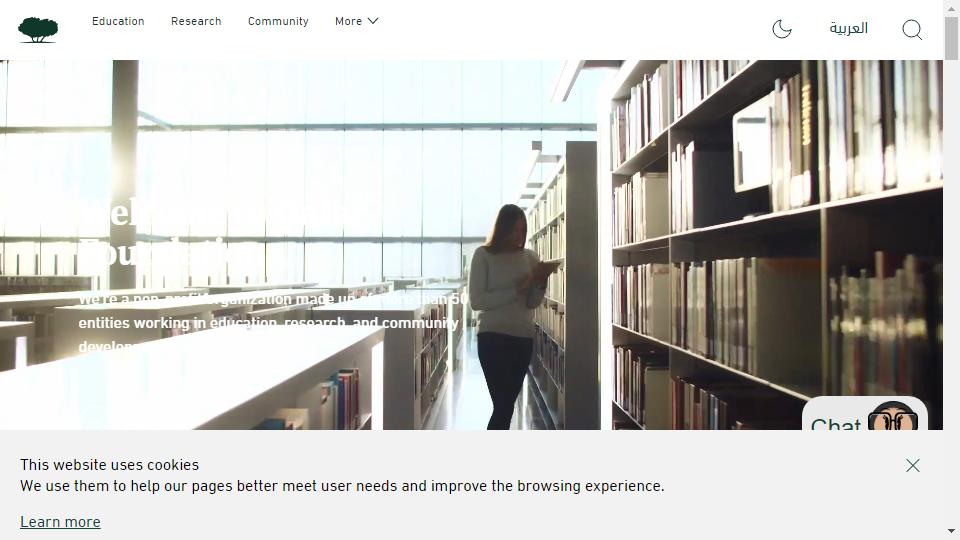The height and width of the screenshot is (540, 960).
Task: Click the non-profit organization description paragraph
Action: (273, 323)
